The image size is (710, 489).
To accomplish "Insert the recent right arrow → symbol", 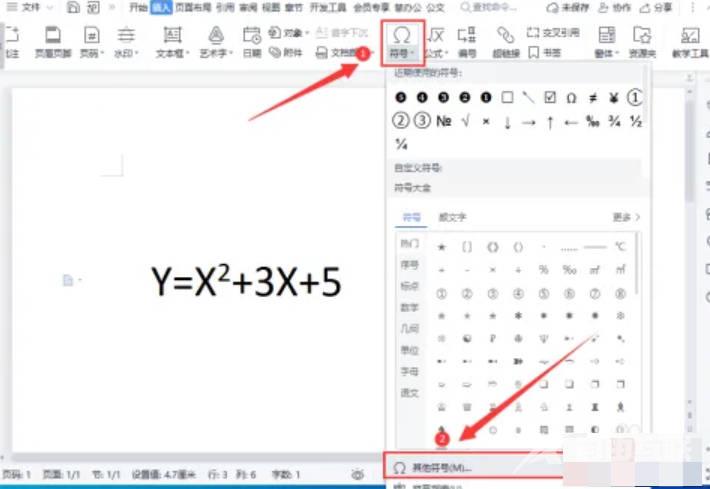I will (x=528, y=122).
